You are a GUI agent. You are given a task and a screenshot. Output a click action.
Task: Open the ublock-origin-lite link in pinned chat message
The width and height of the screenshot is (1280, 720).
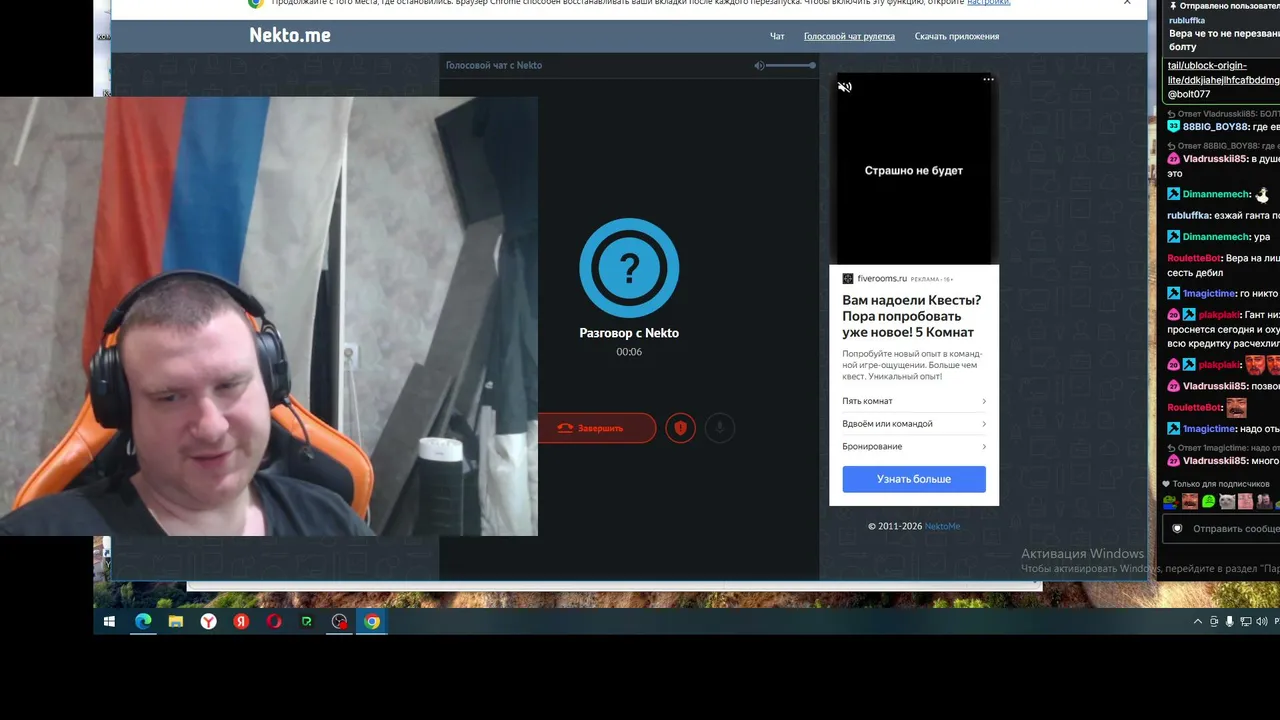click(1223, 73)
